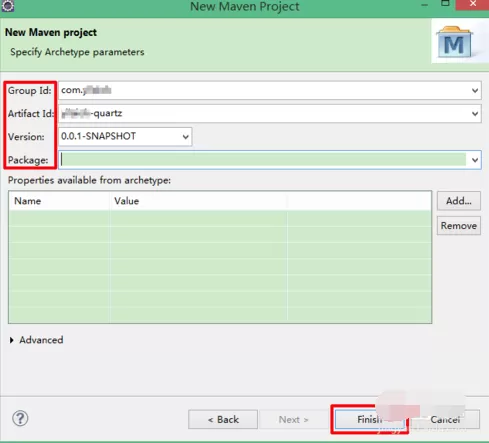Open the Artifact Id dropdown arrow

pos(475,114)
